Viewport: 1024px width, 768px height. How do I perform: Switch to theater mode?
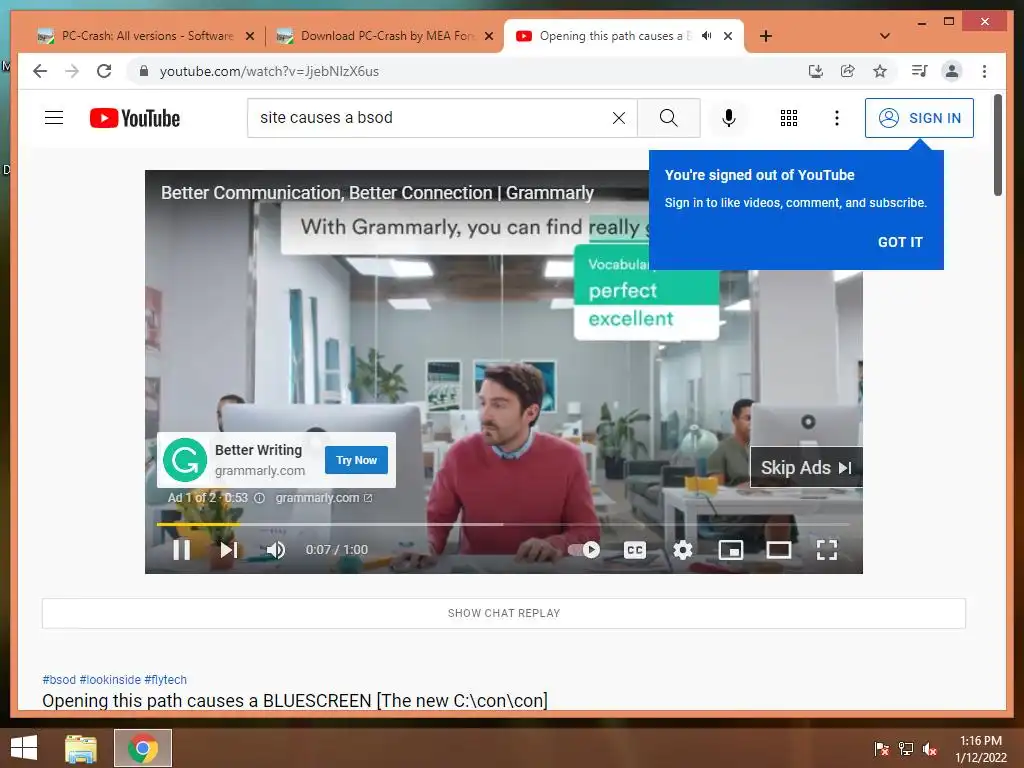[778, 550]
